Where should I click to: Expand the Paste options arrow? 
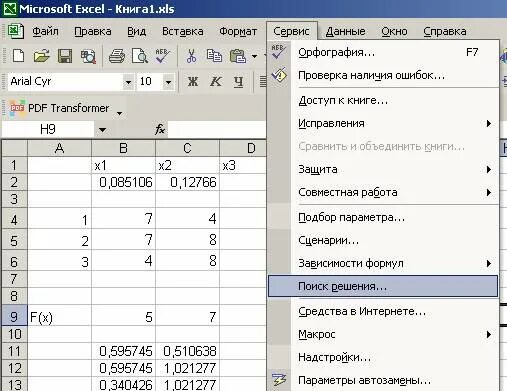(x=254, y=56)
